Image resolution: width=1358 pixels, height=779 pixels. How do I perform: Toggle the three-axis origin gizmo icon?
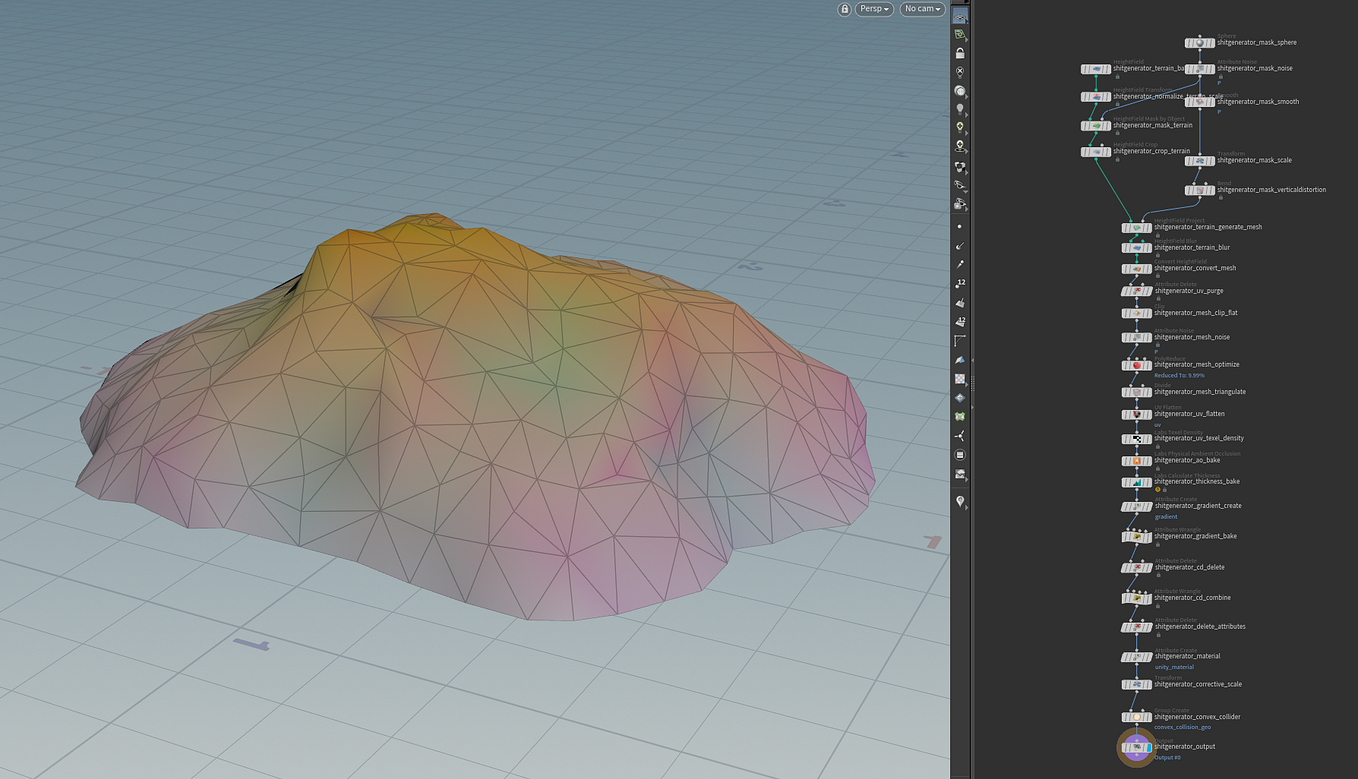[x=960, y=436]
